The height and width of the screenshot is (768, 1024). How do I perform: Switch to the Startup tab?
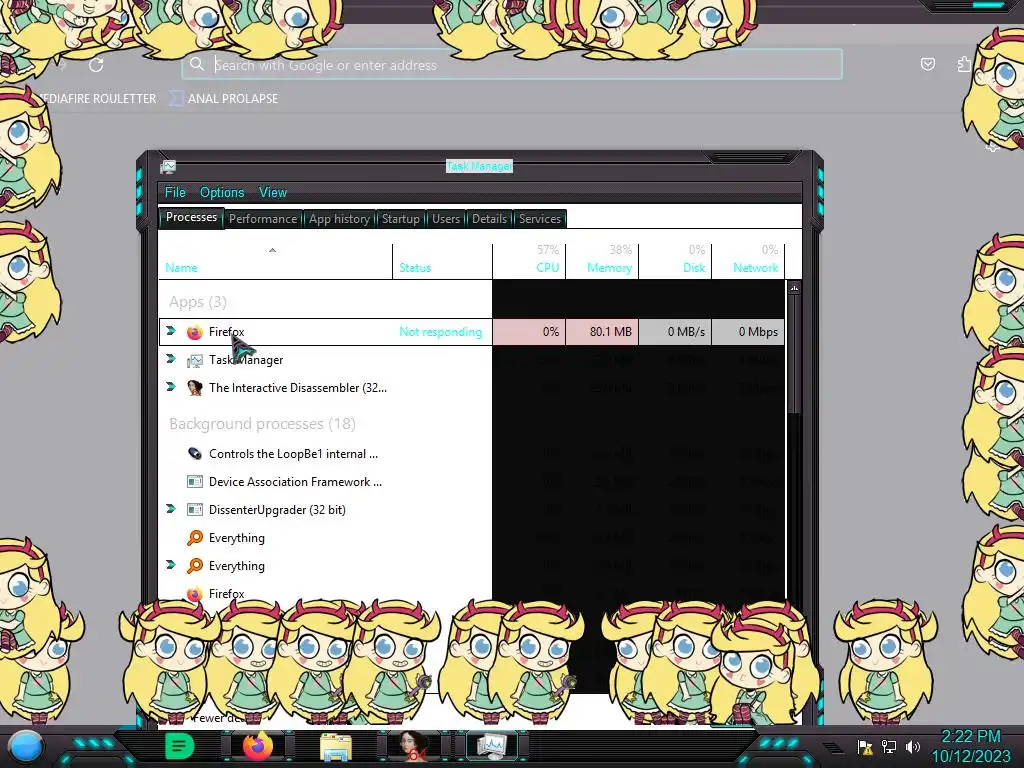coord(400,219)
